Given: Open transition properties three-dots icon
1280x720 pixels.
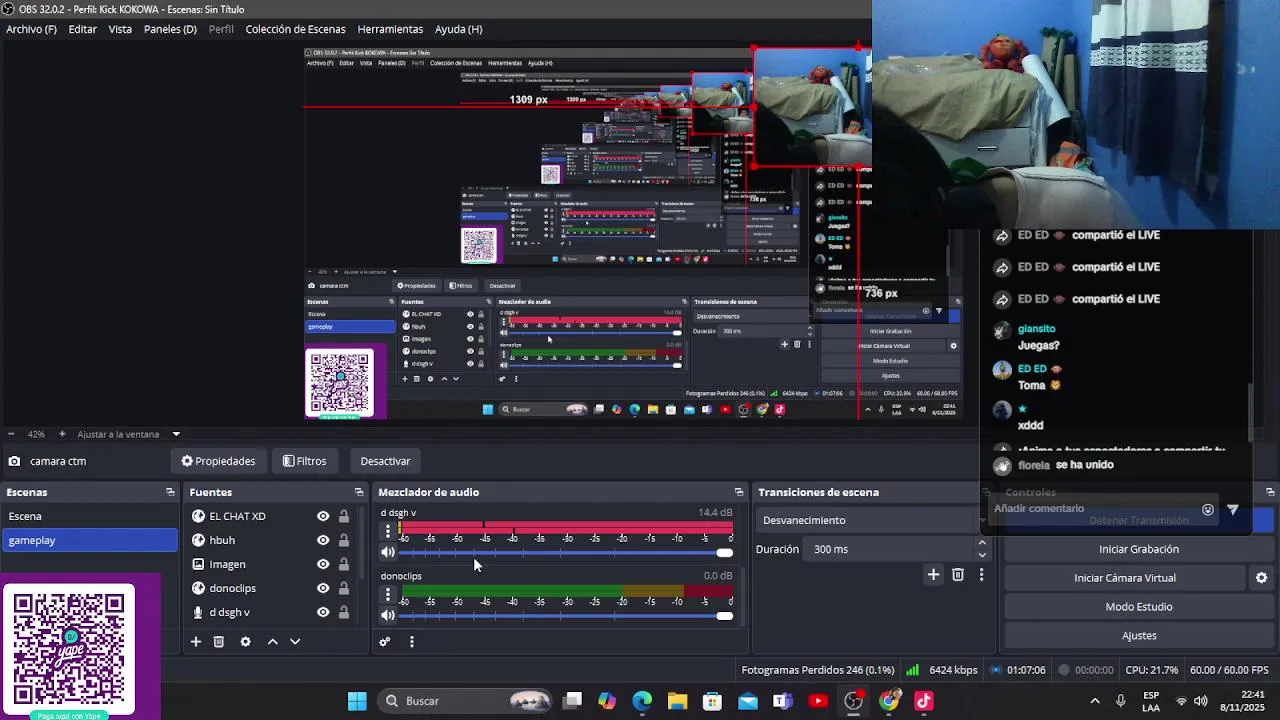Looking at the screenshot, I should coord(981,574).
